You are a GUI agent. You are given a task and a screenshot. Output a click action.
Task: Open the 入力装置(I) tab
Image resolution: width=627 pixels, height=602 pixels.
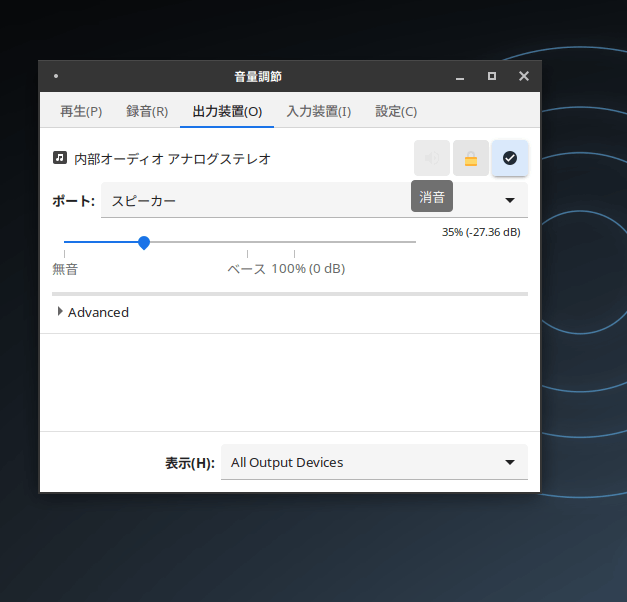[319, 111]
